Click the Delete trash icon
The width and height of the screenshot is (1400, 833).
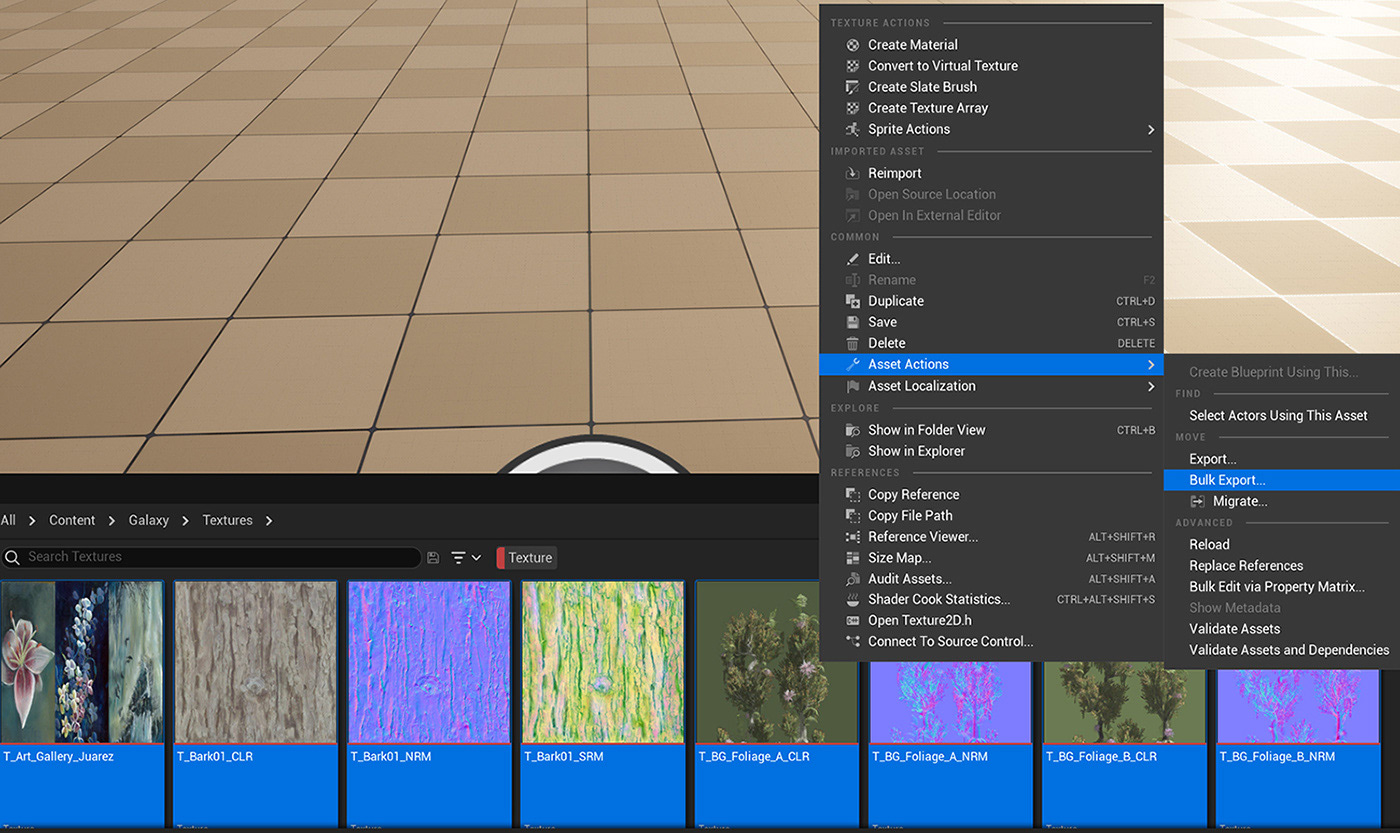tap(853, 343)
